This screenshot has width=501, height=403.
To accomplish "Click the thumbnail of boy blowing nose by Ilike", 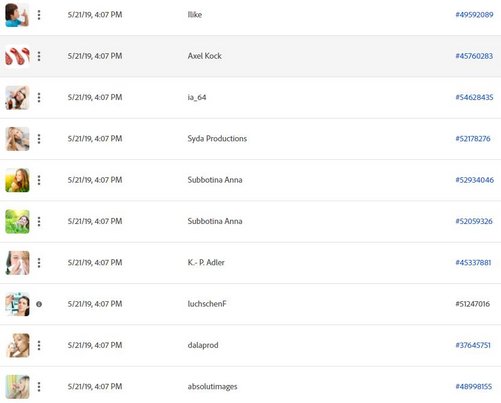I will [17, 15].
